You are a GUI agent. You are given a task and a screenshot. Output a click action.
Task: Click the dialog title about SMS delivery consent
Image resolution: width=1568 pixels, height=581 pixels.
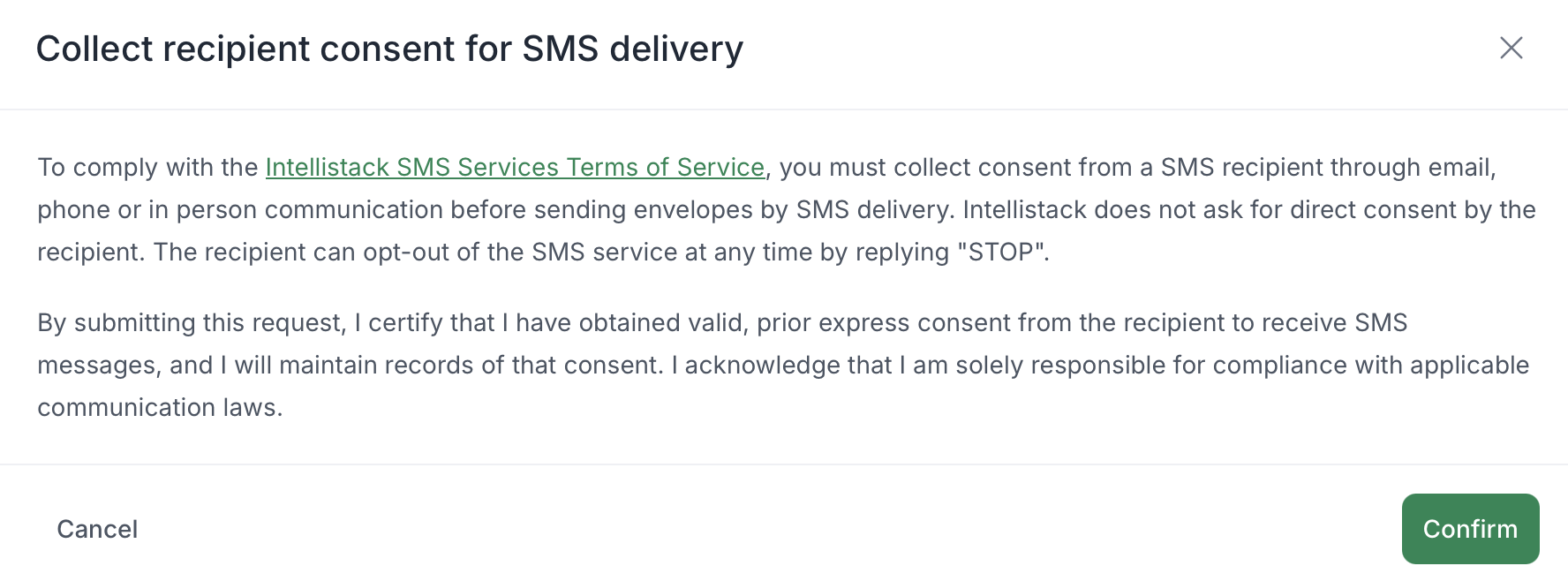coord(389,49)
